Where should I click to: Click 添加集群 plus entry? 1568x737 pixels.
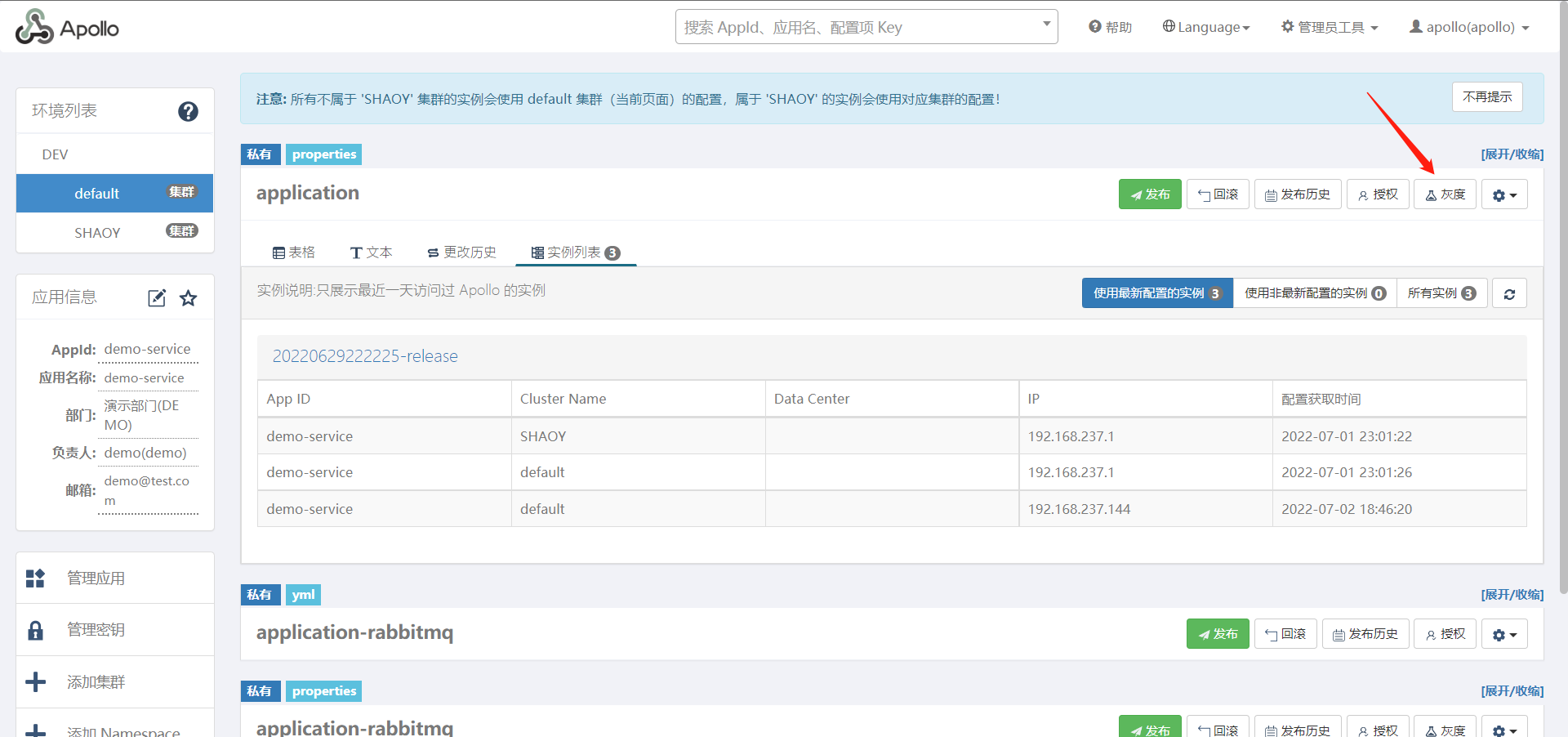click(96, 682)
